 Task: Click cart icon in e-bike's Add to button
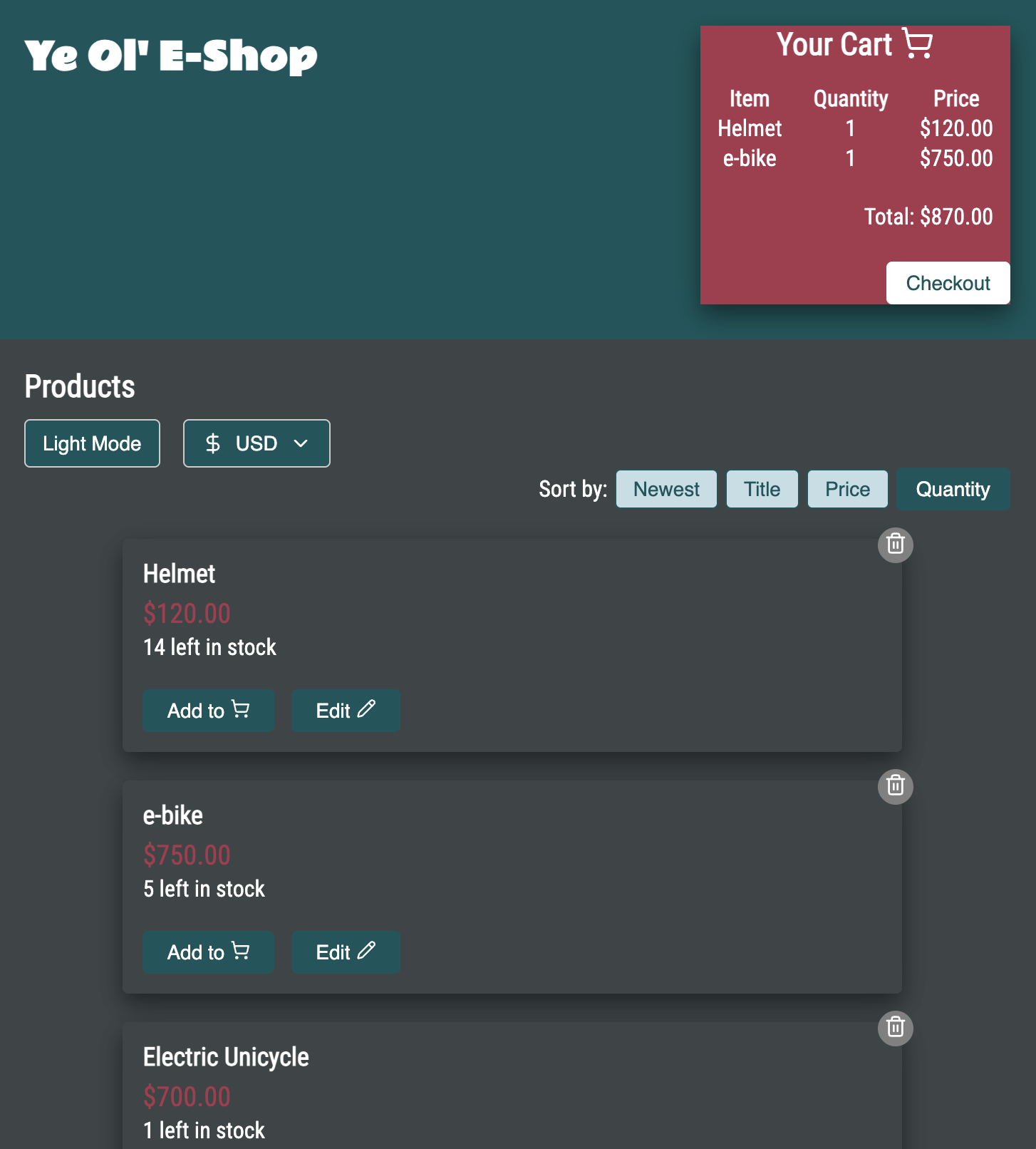pyautogui.click(x=241, y=951)
